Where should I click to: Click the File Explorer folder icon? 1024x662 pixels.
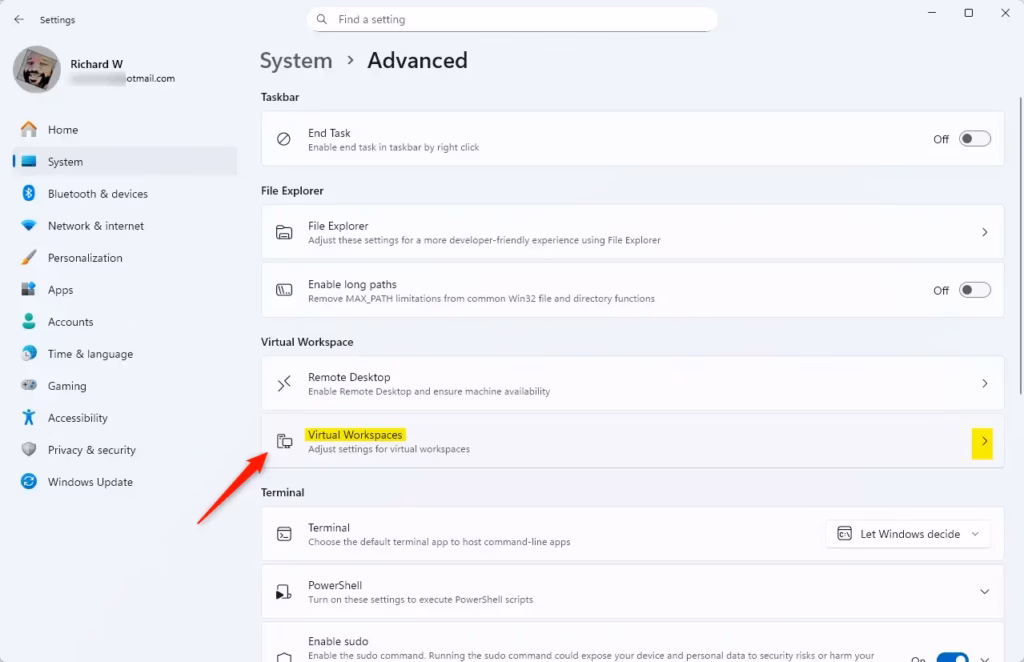(x=283, y=232)
